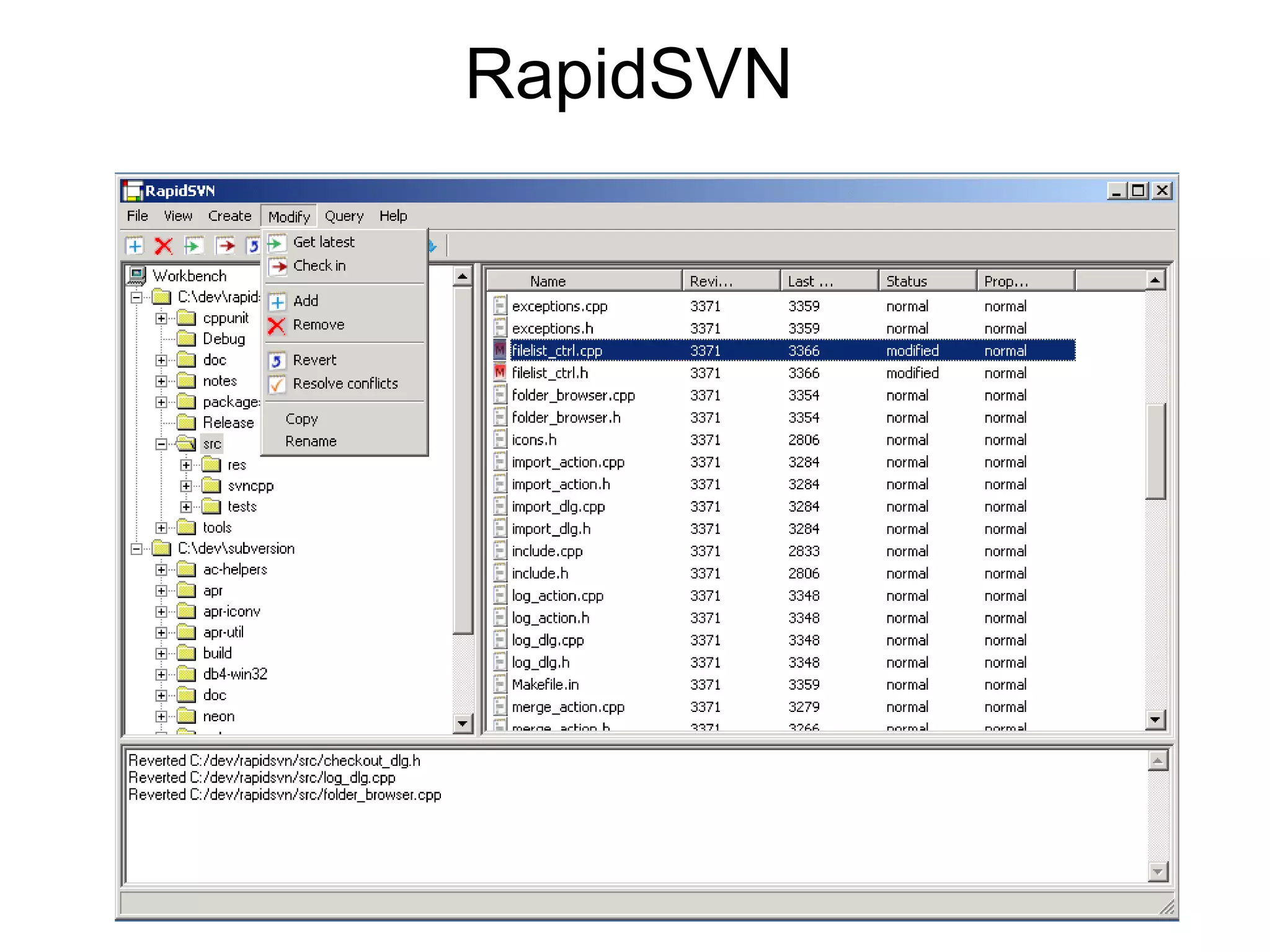Click Rename in the Modify menu
Screen dimensions: 1270x952
coord(311,442)
